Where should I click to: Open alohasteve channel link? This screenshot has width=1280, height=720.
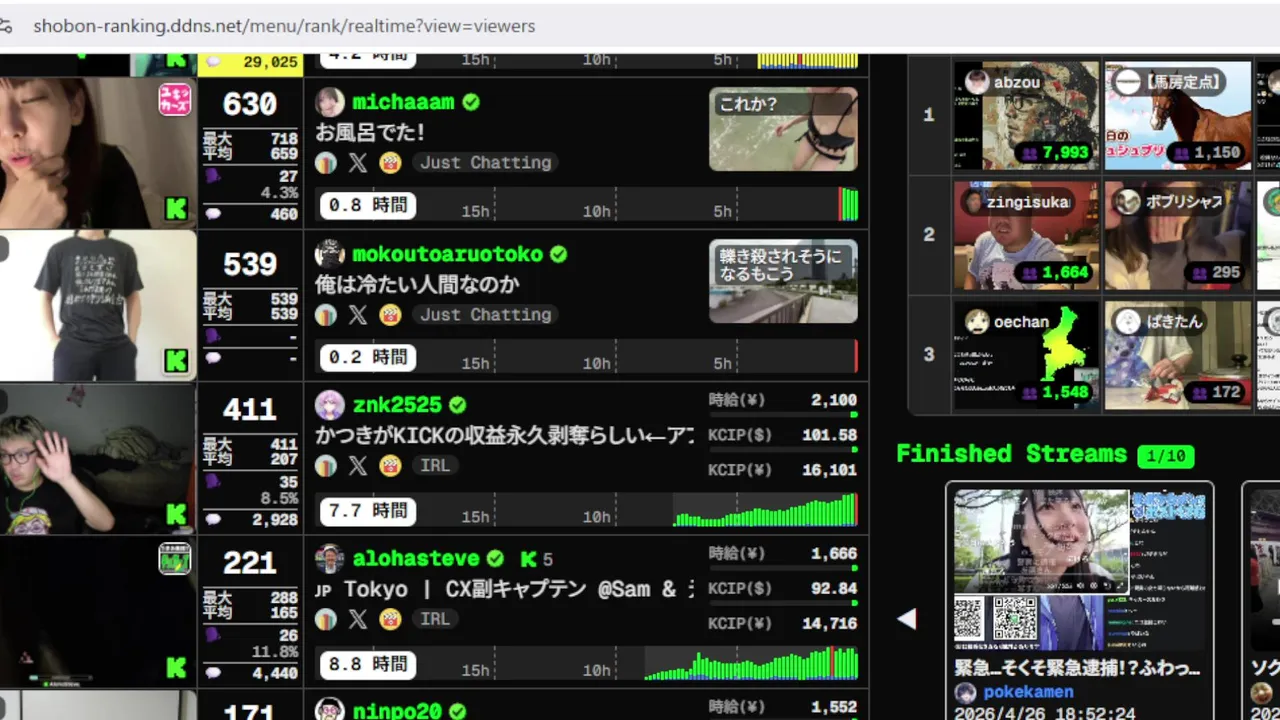pyautogui.click(x=416, y=558)
